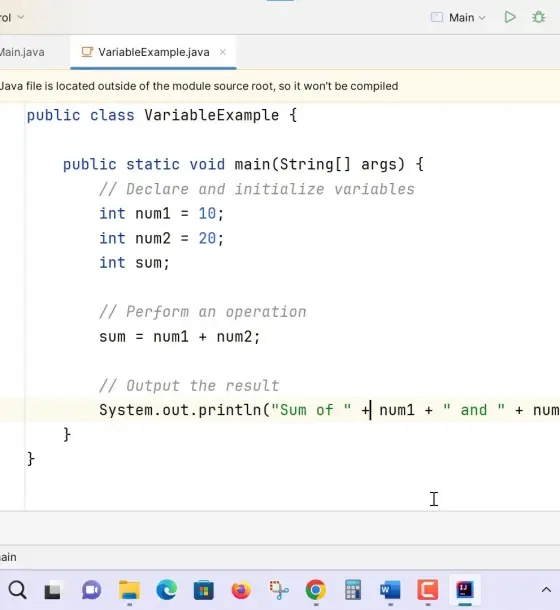Image resolution: width=560 pixels, height=610 pixels.
Task: Open Calculator from the taskbar
Action: pos(353,590)
